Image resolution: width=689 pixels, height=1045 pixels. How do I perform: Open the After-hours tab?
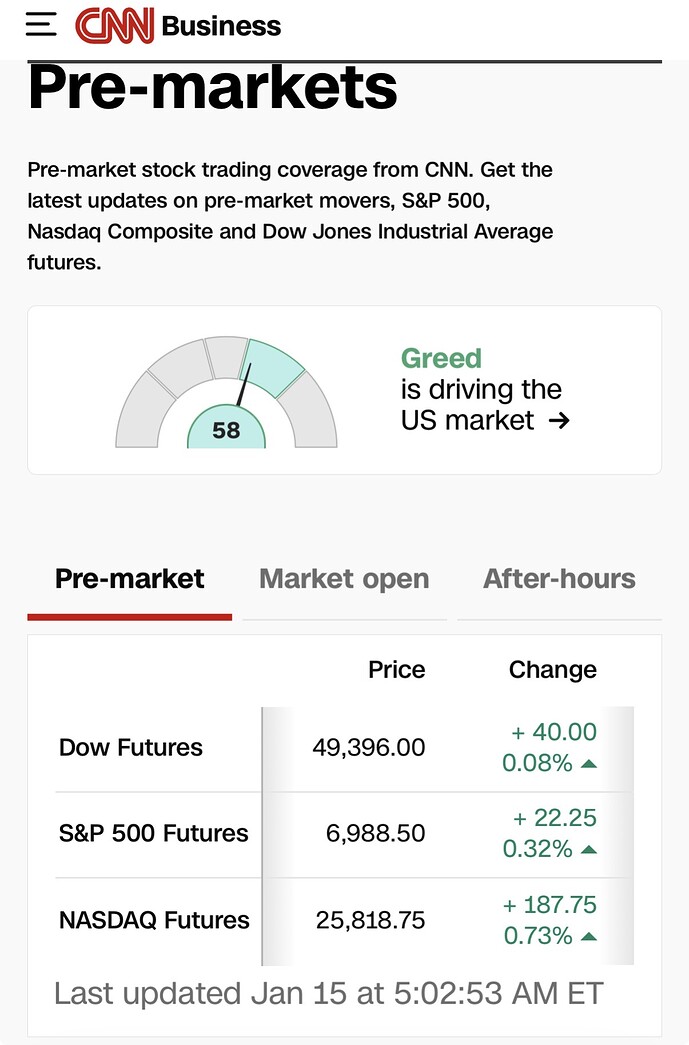click(559, 579)
